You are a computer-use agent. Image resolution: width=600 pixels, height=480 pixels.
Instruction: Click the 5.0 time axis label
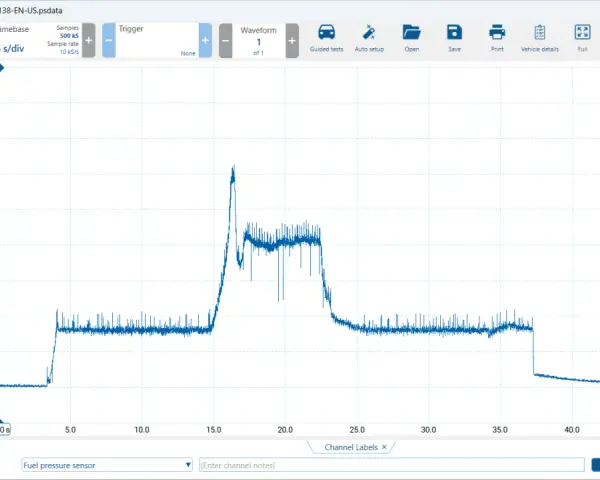point(70,430)
